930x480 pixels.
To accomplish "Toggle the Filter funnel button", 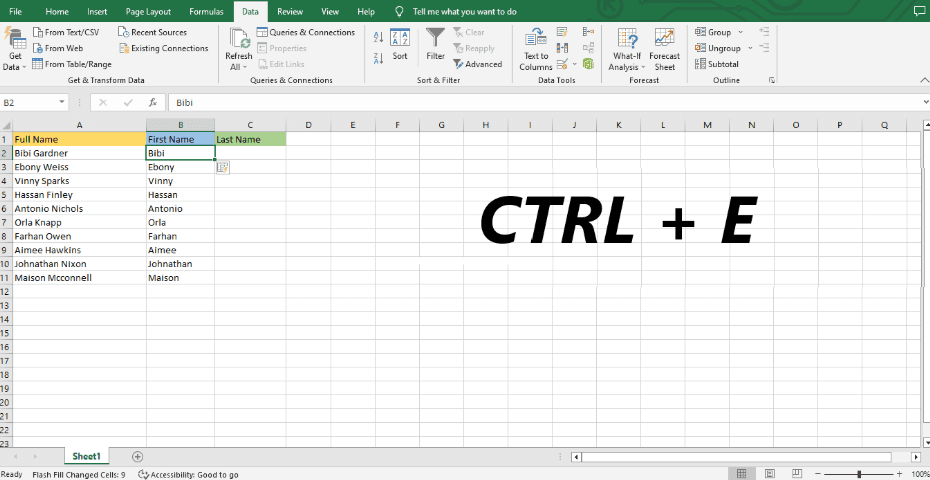I will click(x=435, y=44).
